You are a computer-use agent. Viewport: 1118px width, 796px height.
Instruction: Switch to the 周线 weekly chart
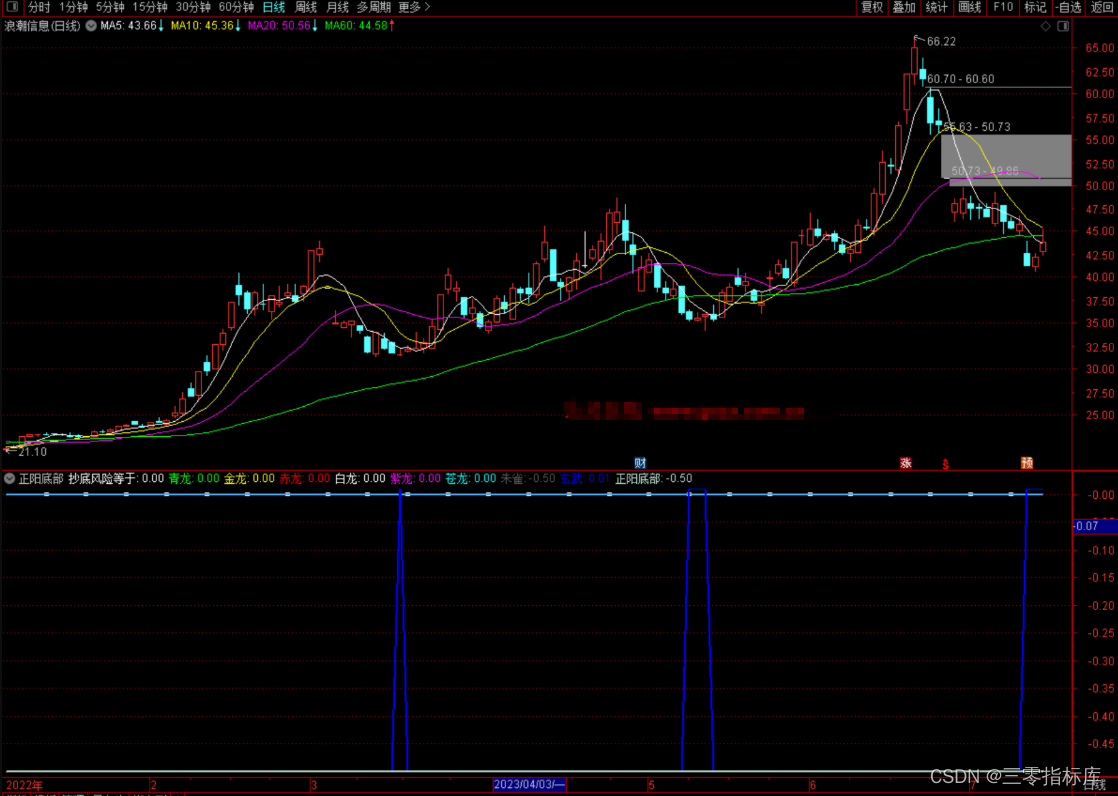pos(306,7)
